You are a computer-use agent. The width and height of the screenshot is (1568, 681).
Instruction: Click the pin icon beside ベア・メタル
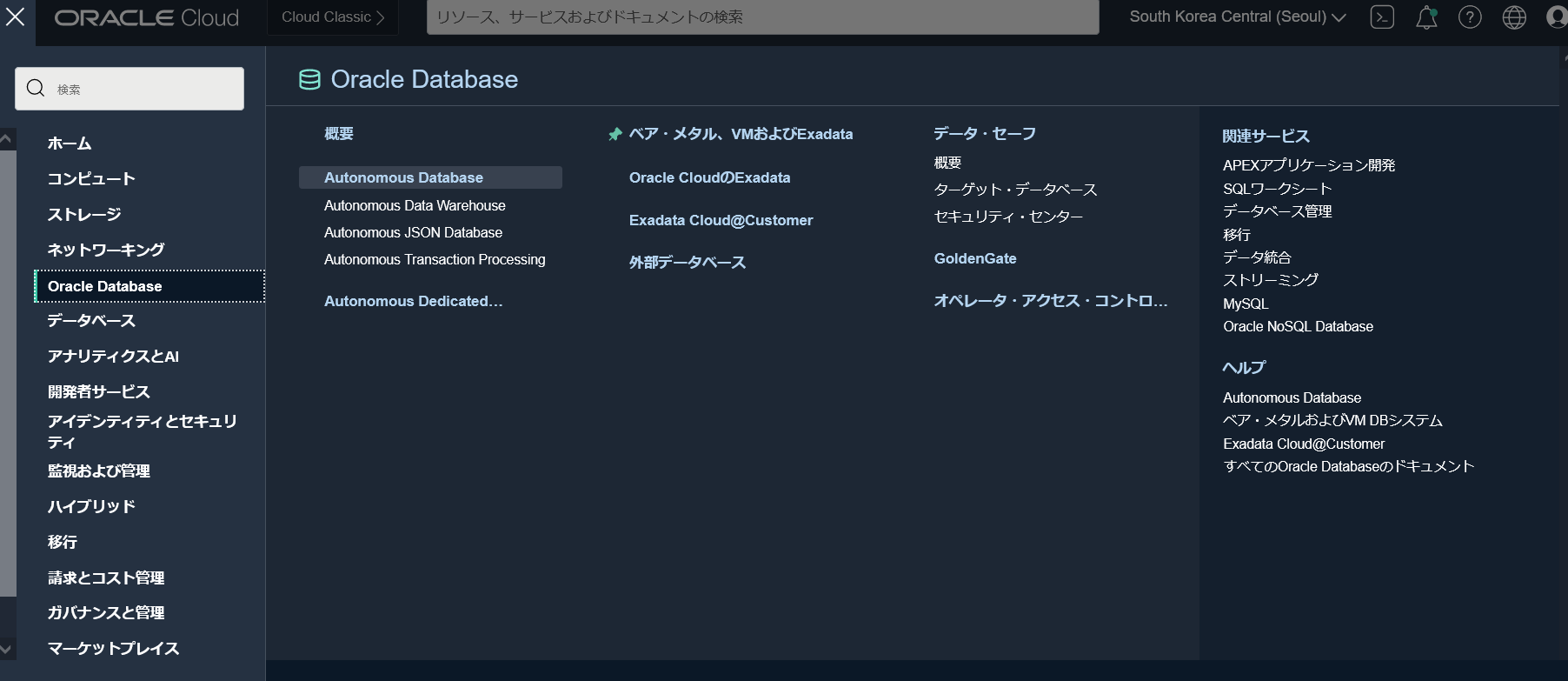click(x=615, y=134)
